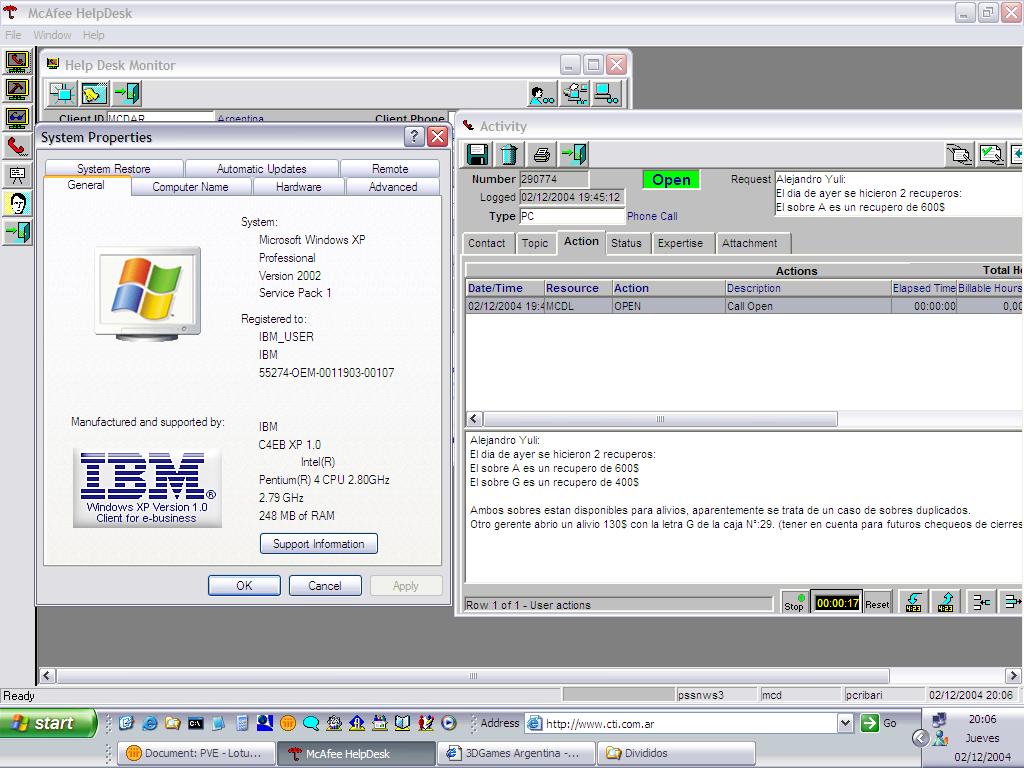Click the monitor-with-glasses icon in the left sidebar

pyautogui.click(x=18, y=118)
